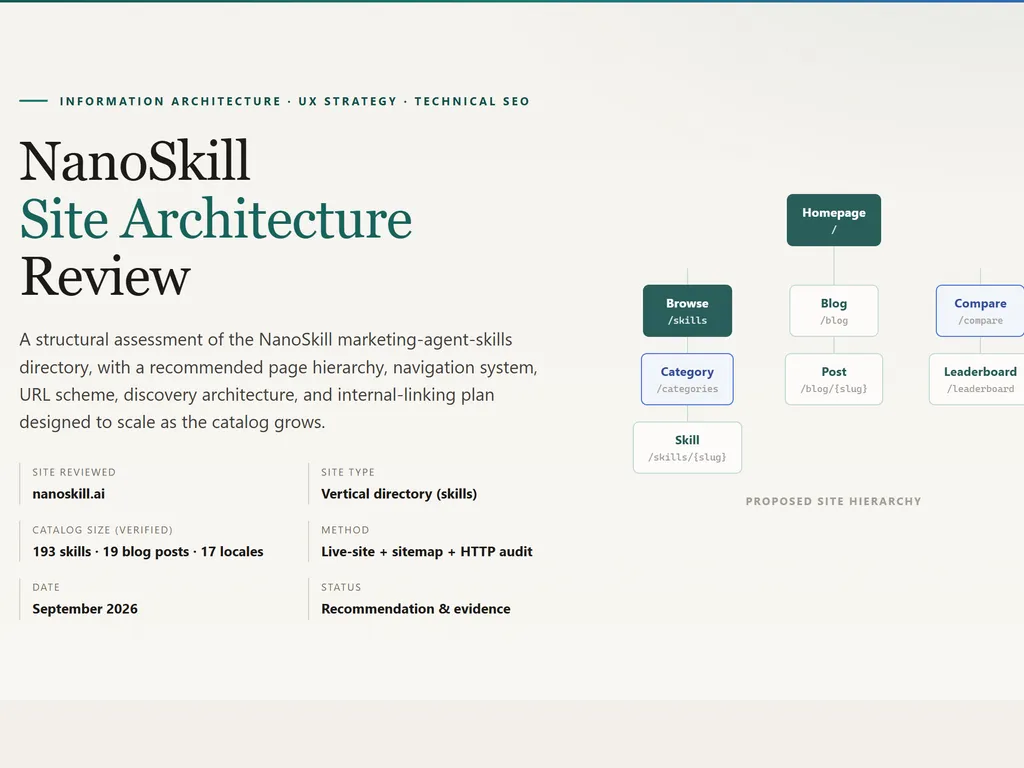1024x768 pixels.
Task: Select the Compare /compare node
Action: (x=980, y=311)
